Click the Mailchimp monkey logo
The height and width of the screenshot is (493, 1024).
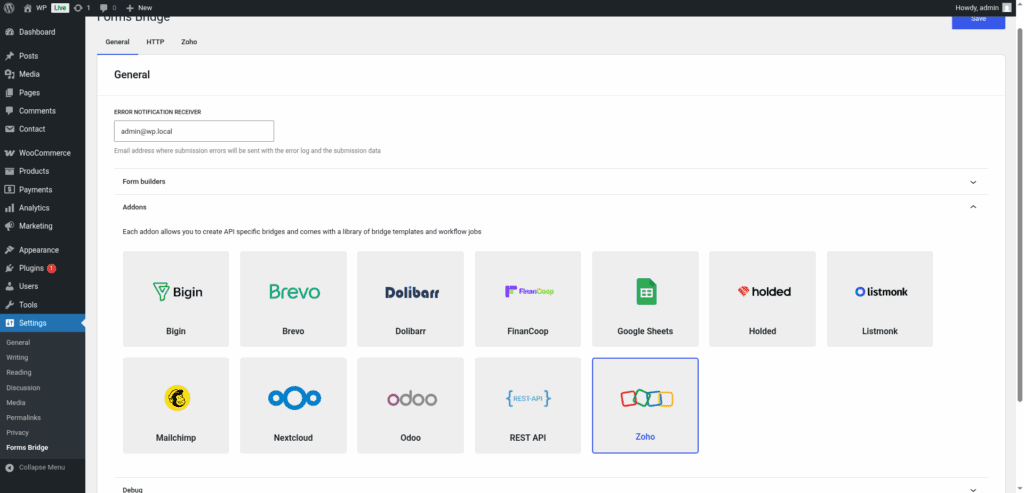[x=177, y=398]
